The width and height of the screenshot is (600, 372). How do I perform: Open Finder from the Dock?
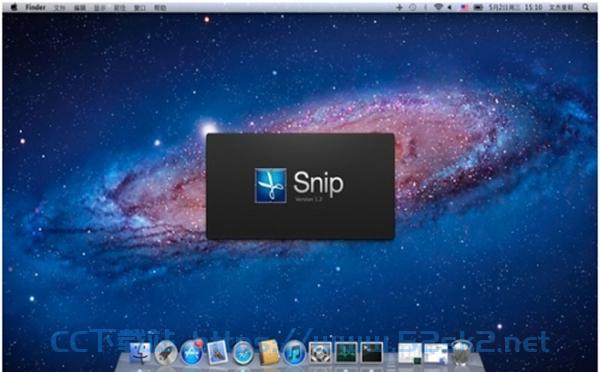point(140,352)
